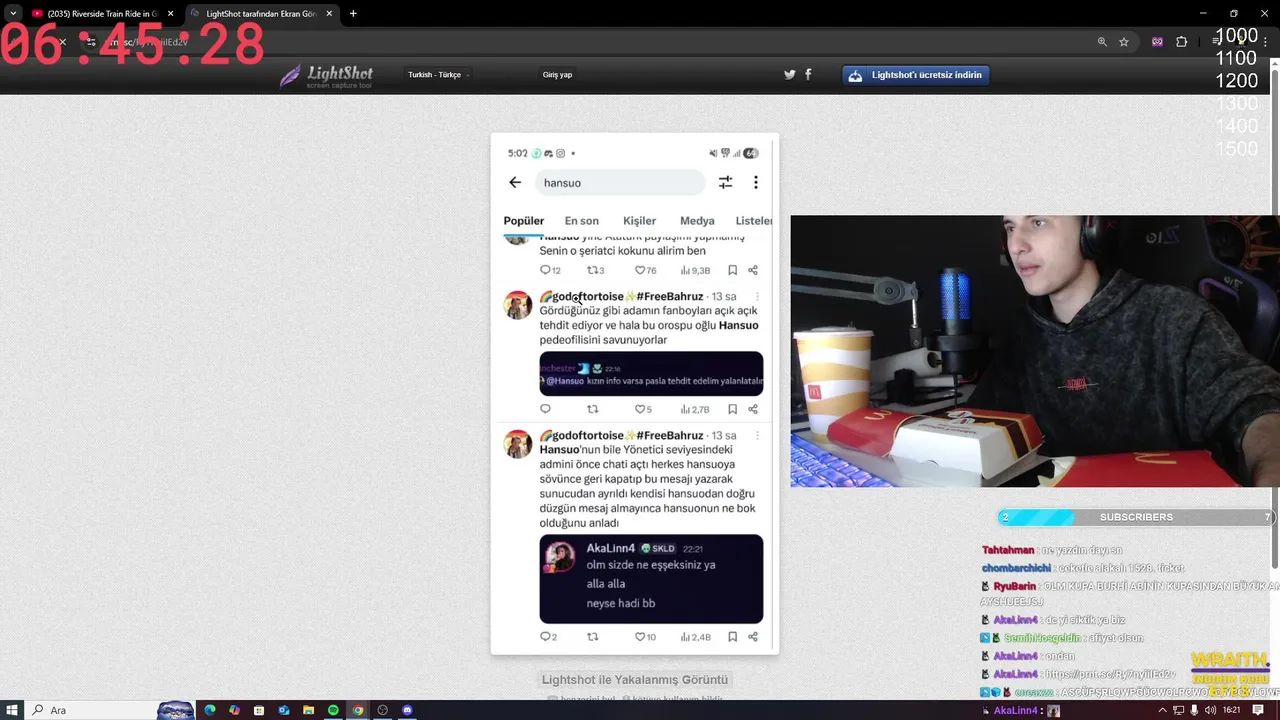Like the tweet showing 76 likes
1280x720 pixels.
[640, 270]
